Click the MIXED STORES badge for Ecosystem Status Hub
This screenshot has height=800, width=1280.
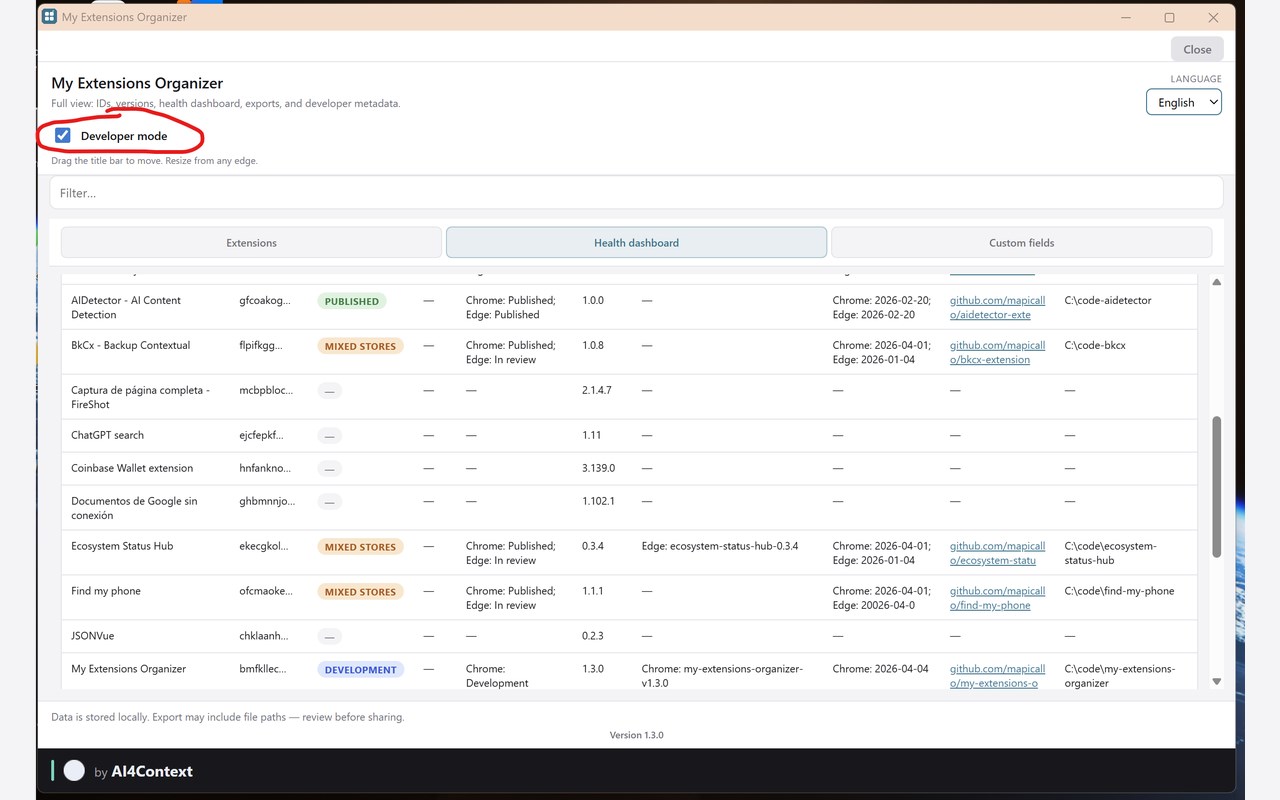coord(360,547)
